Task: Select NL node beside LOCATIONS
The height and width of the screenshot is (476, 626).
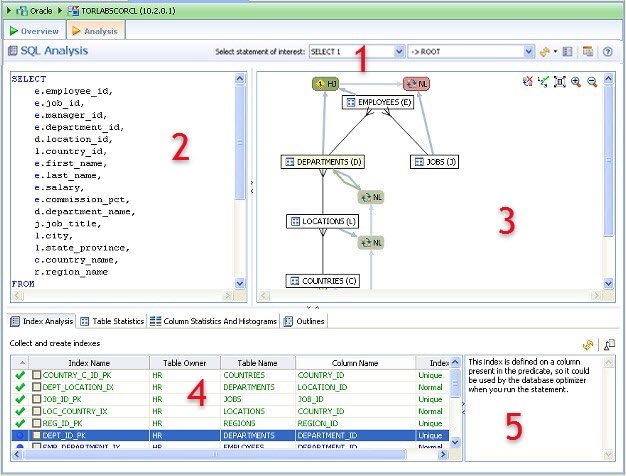Action: pos(371,242)
